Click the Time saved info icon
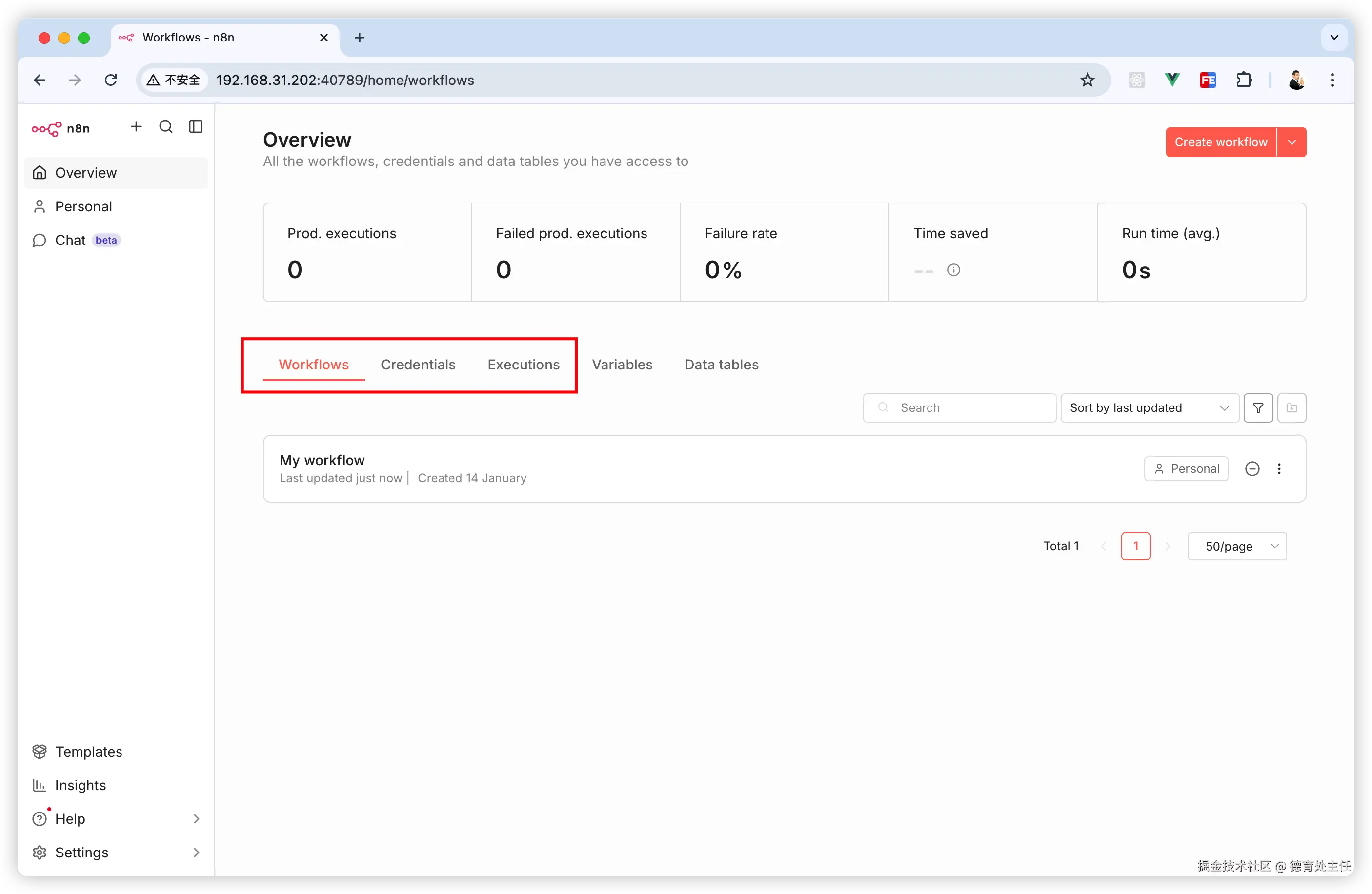 954,270
